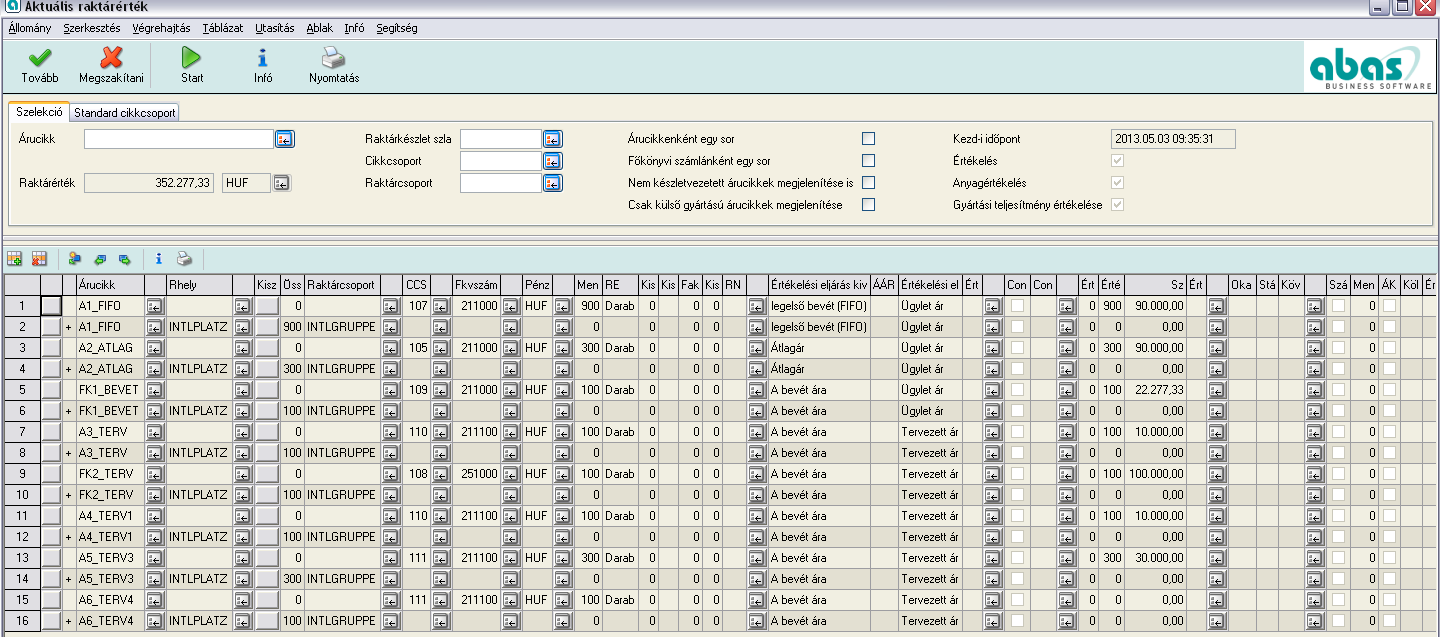Open the lookup button beside the Raktárcsoport field
The width and height of the screenshot is (1440, 637).
click(x=553, y=183)
